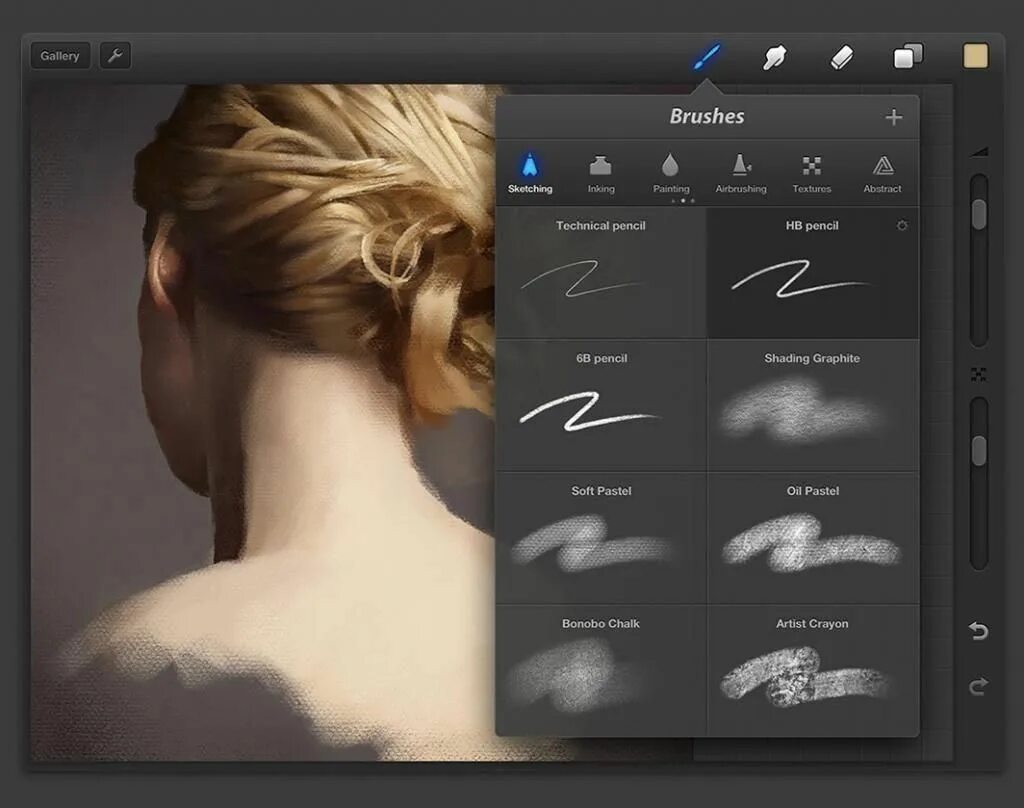This screenshot has width=1024, height=808.
Task: Open HB pencil settings gear
Action: click(902, 225)
